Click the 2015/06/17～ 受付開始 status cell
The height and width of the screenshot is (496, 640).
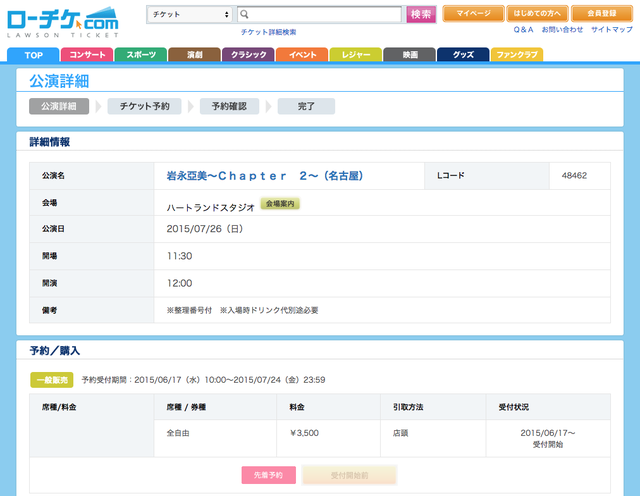click(548, 438)
